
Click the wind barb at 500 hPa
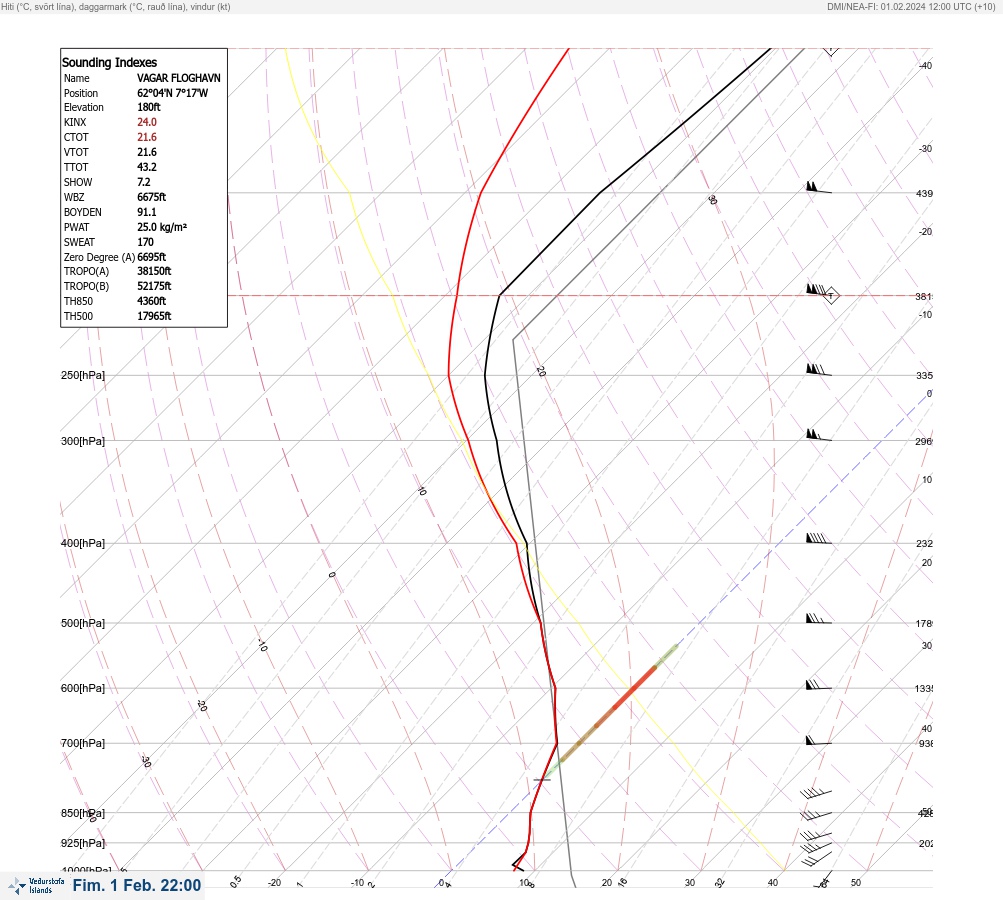818,619
